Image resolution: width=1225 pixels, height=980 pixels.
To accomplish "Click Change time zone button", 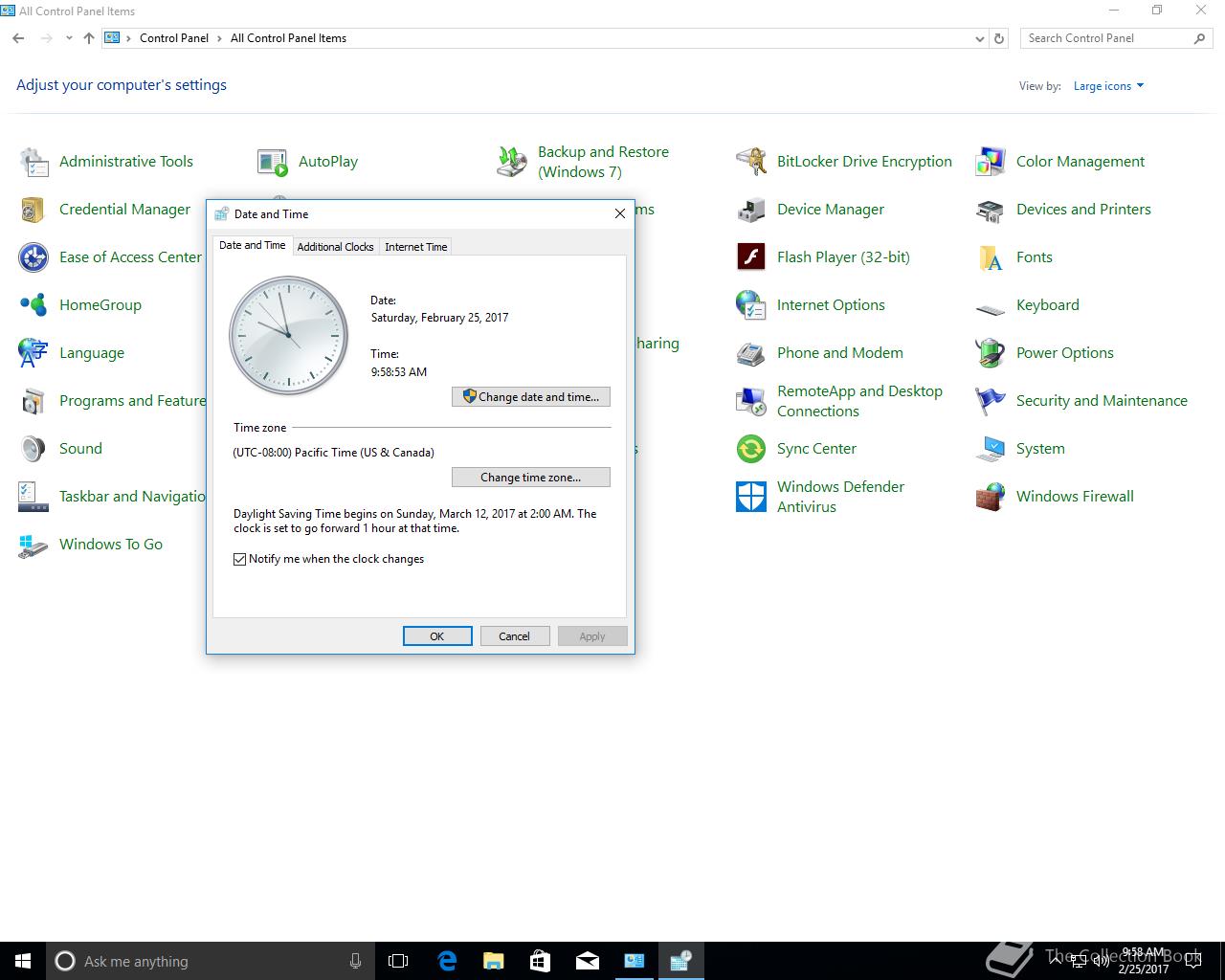I will click(531, 478).
